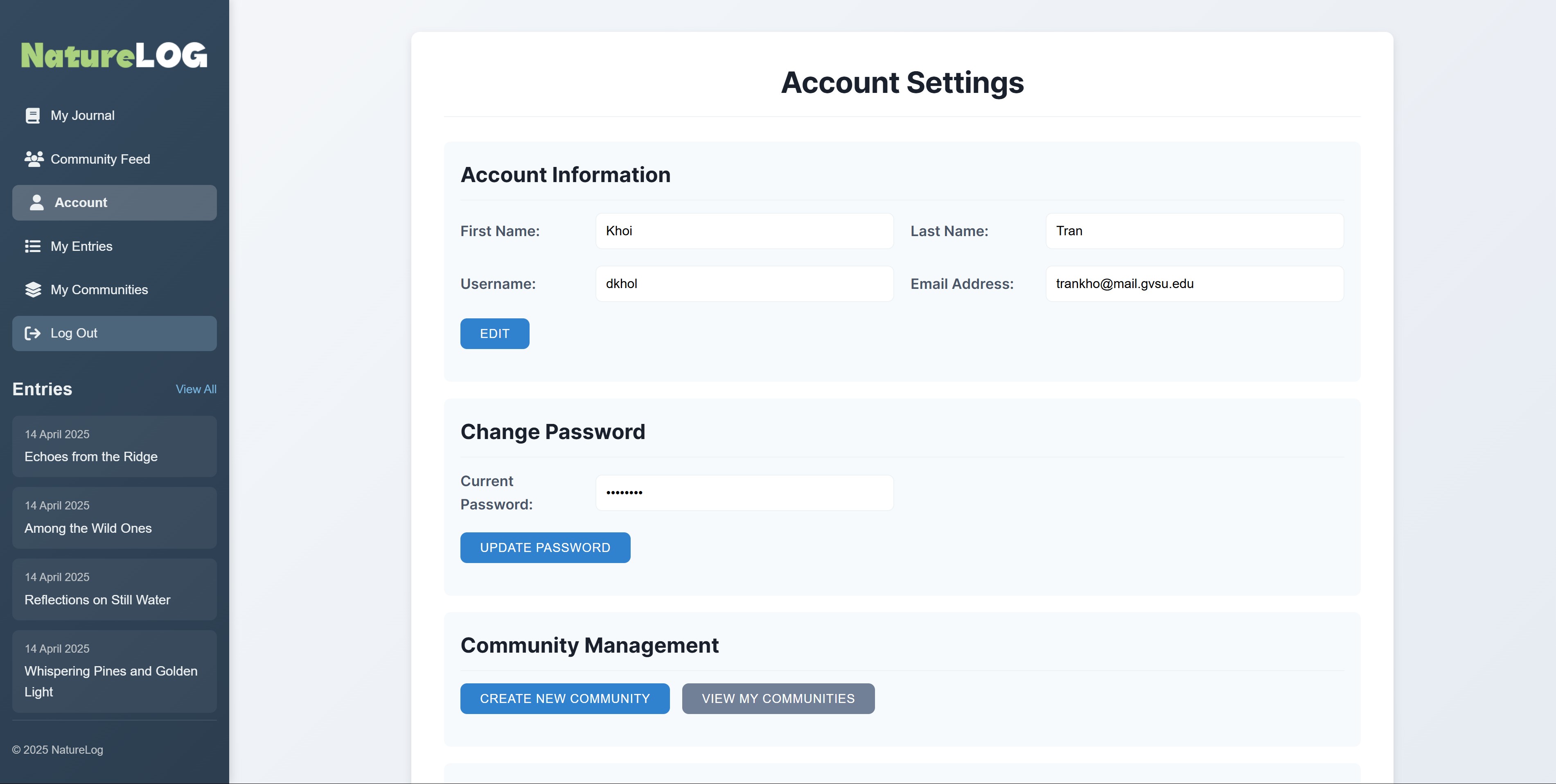
Task: Click the Username label
Action: coord(498,284)
